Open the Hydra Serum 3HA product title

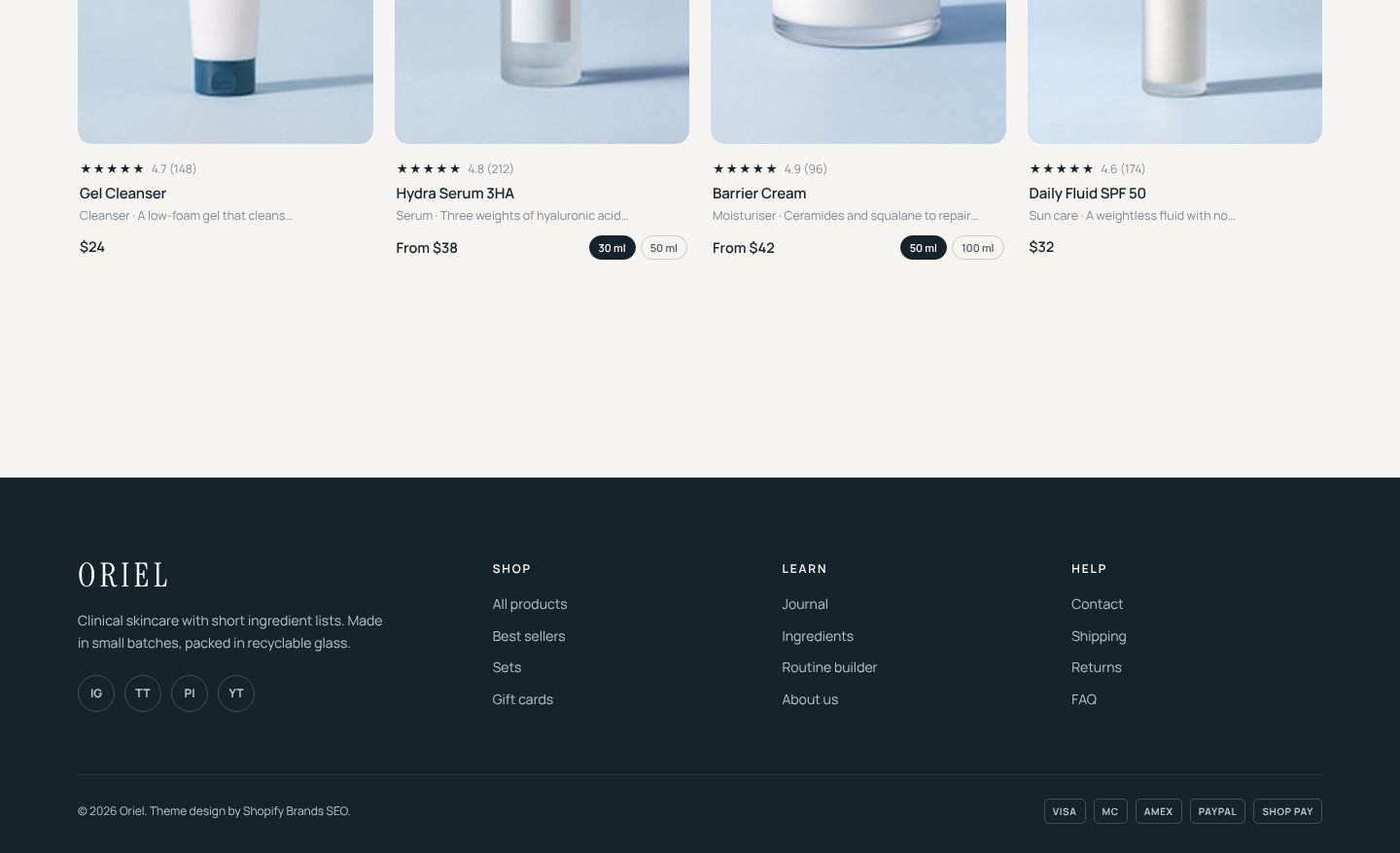[x=455, y=194]
